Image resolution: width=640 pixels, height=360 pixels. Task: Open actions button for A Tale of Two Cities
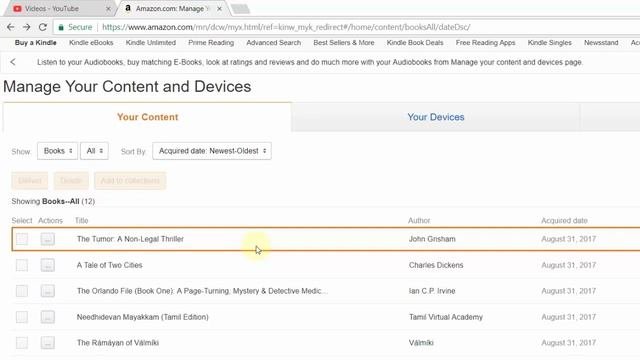pyautogui.click(x=48, y=265)
